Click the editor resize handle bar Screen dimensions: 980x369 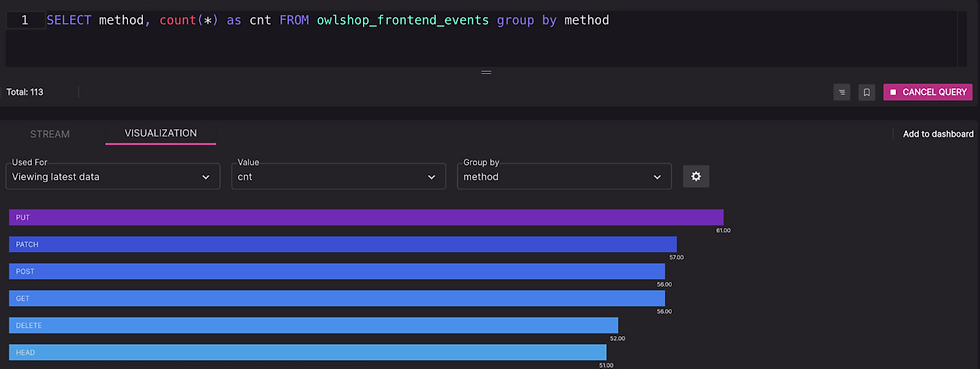[486, 72]
